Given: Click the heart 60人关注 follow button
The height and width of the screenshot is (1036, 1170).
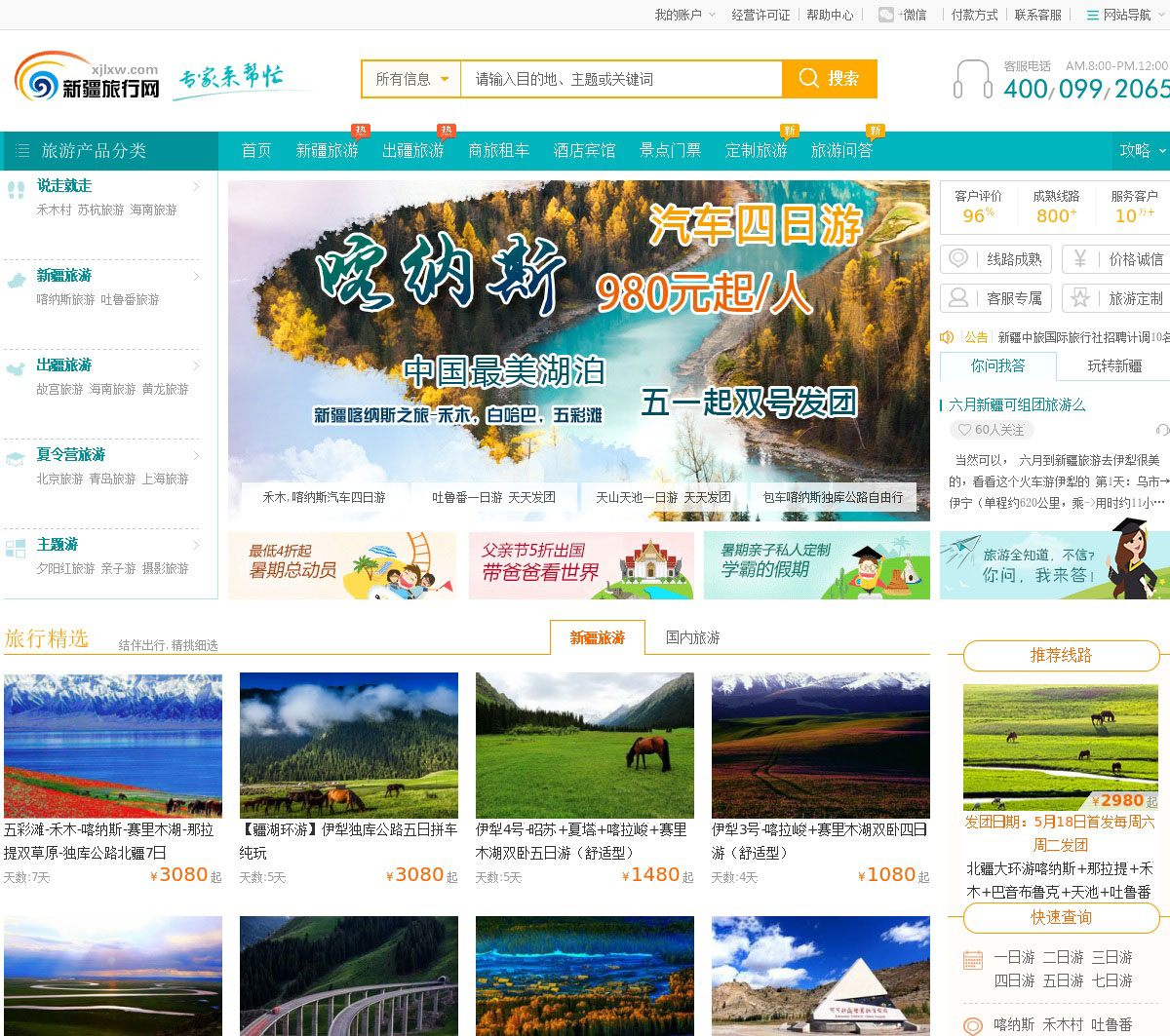Looking at the screenshot, I should [x=991, y=430].
